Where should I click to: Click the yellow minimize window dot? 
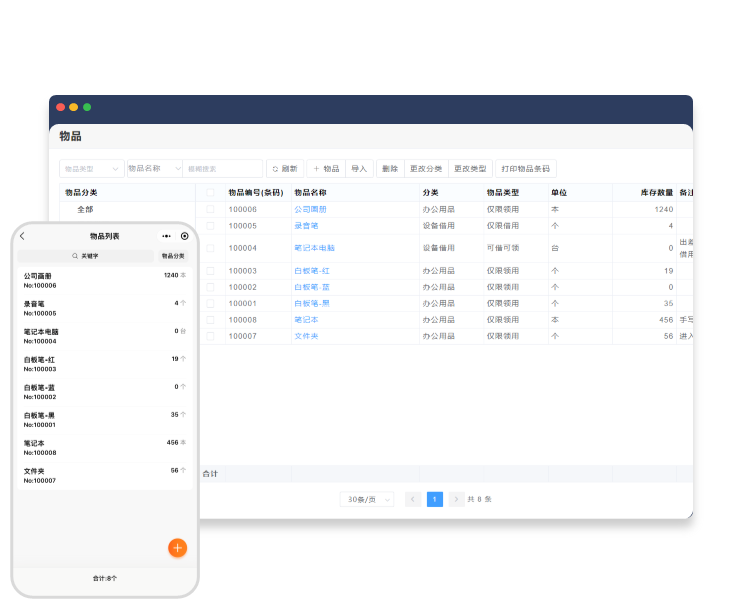click(74, 107)
